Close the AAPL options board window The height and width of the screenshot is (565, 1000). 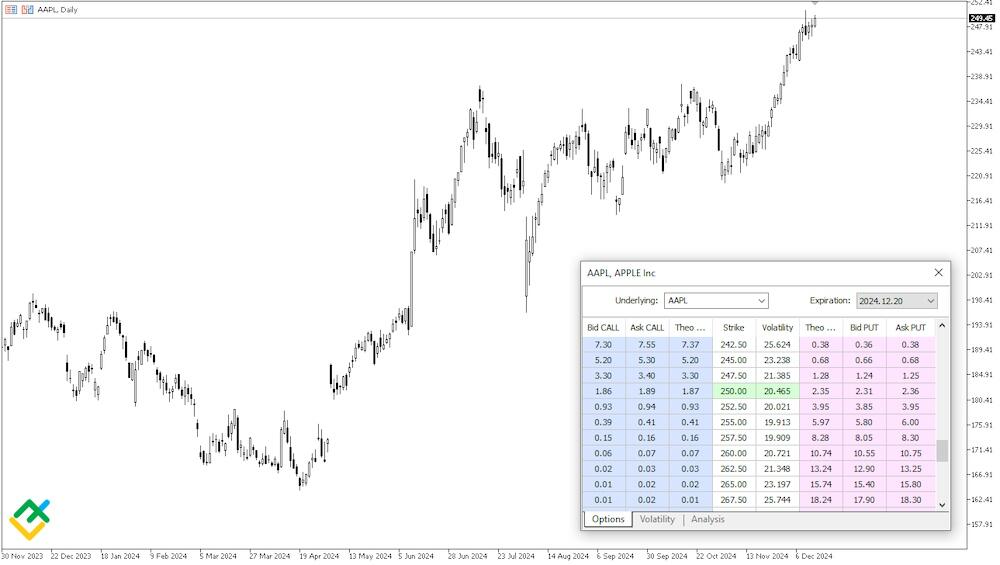(938, 272)
